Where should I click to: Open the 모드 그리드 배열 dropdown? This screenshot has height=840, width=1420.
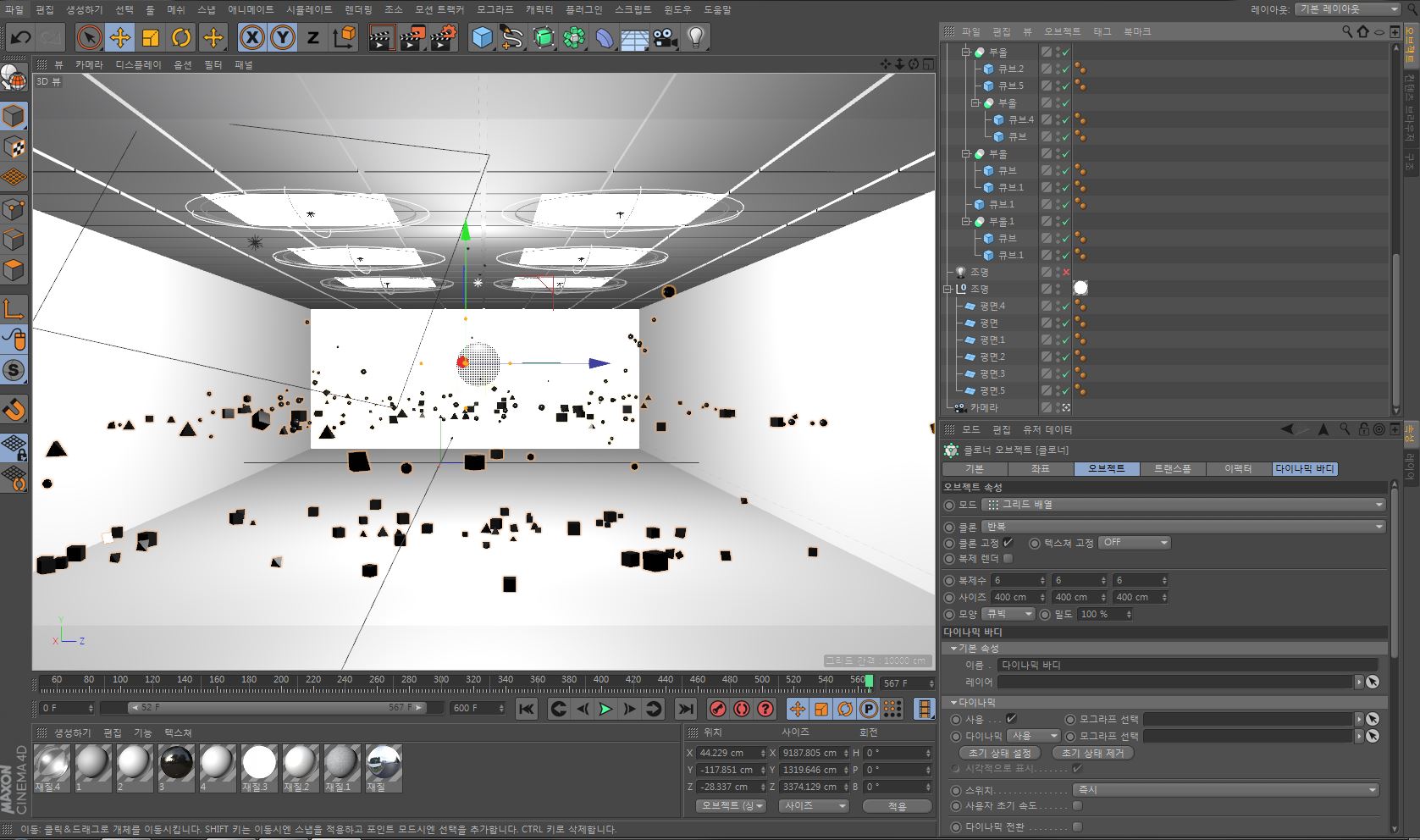[1183, 505]
